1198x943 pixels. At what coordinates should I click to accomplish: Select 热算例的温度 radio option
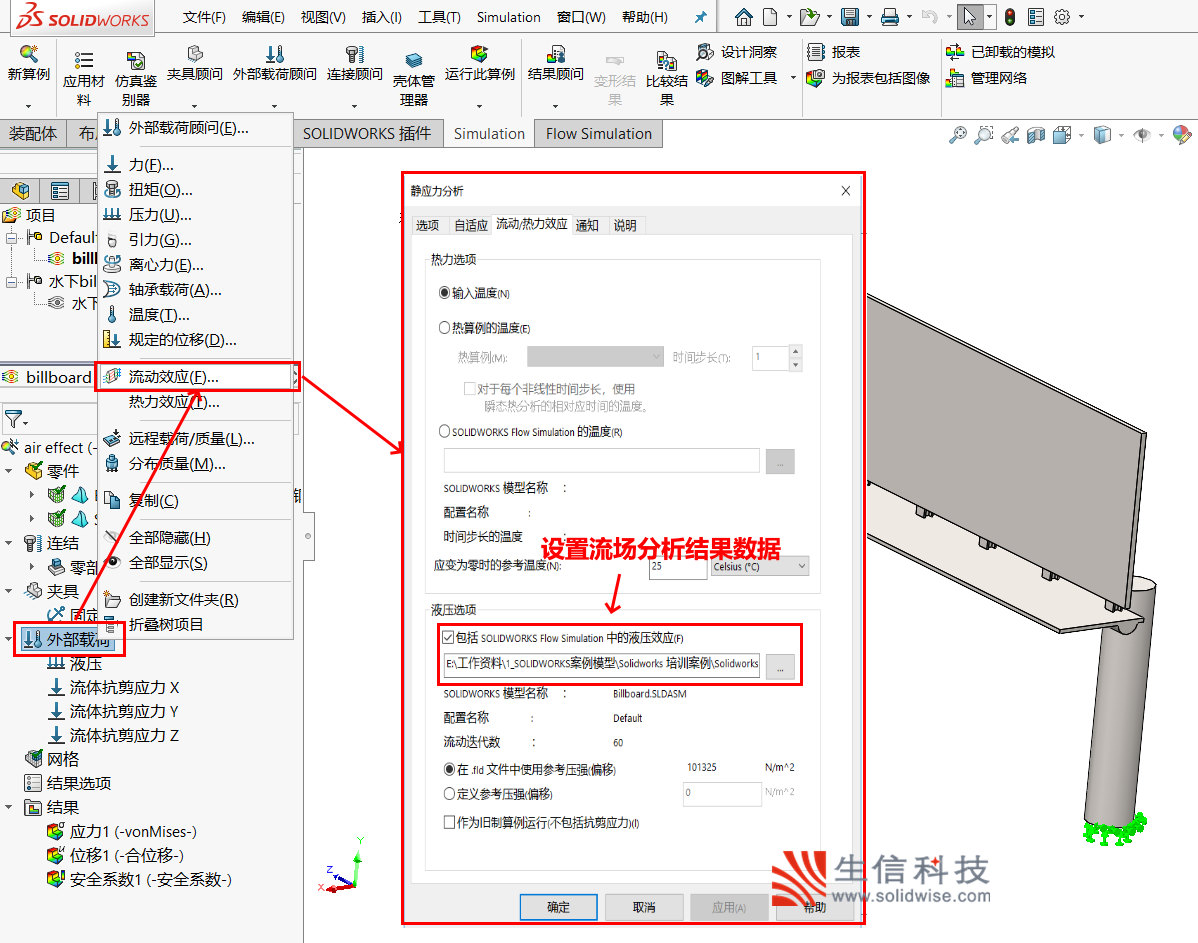(445, 328)
